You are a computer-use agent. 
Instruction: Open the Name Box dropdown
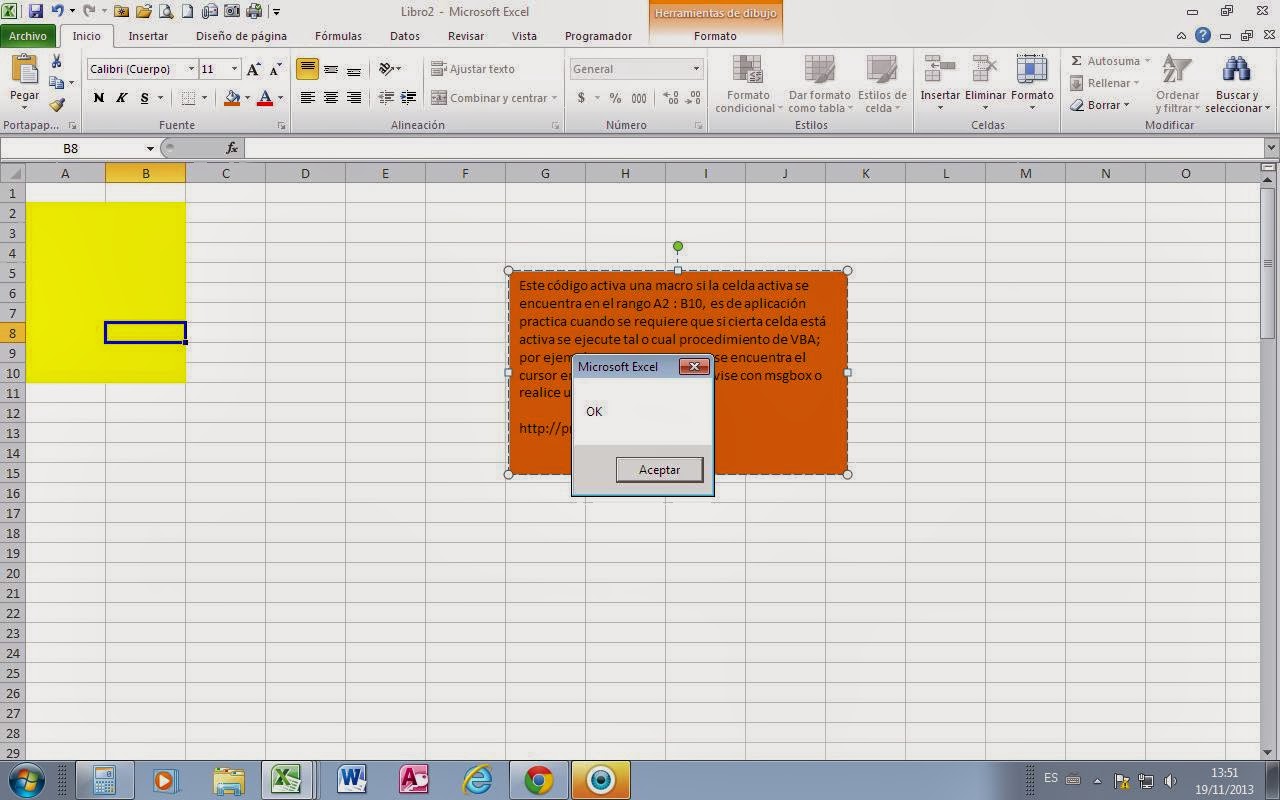point(150,148)
